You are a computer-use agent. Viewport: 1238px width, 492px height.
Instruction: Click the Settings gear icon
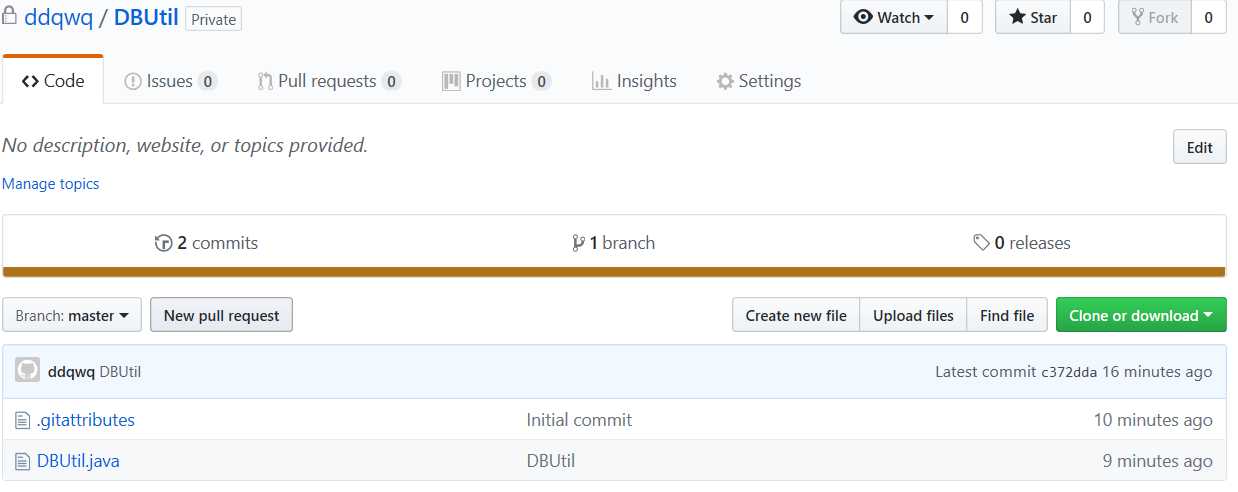(x=725, y=82)
